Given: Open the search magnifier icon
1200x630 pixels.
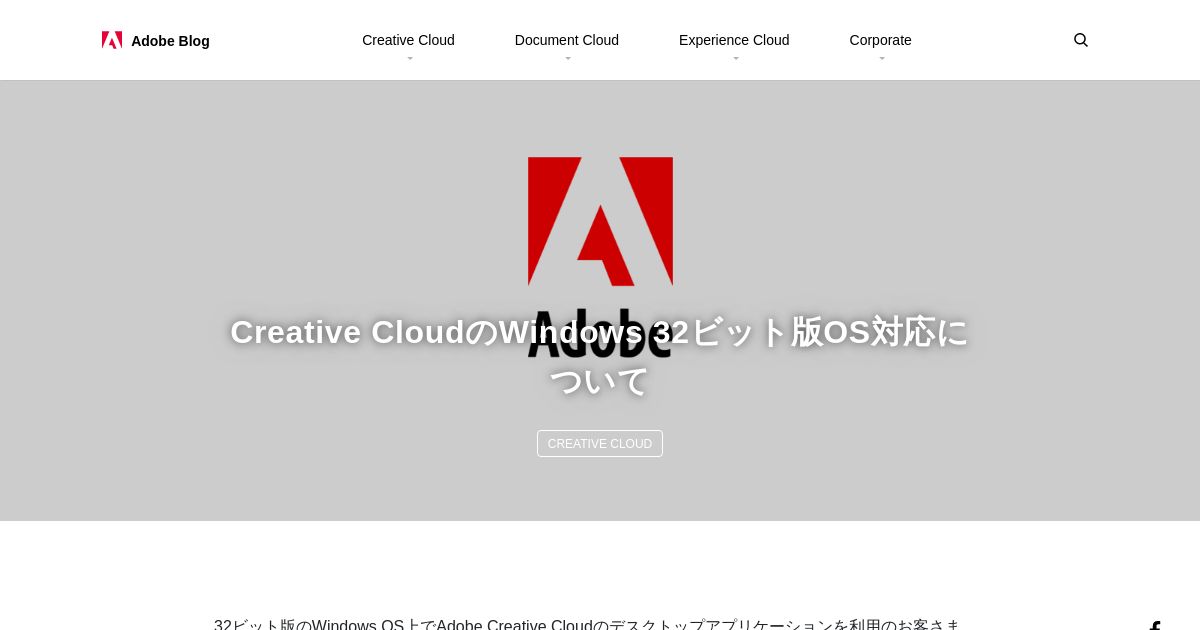Looking at the screenshot, I should (x=1081, y=40).
